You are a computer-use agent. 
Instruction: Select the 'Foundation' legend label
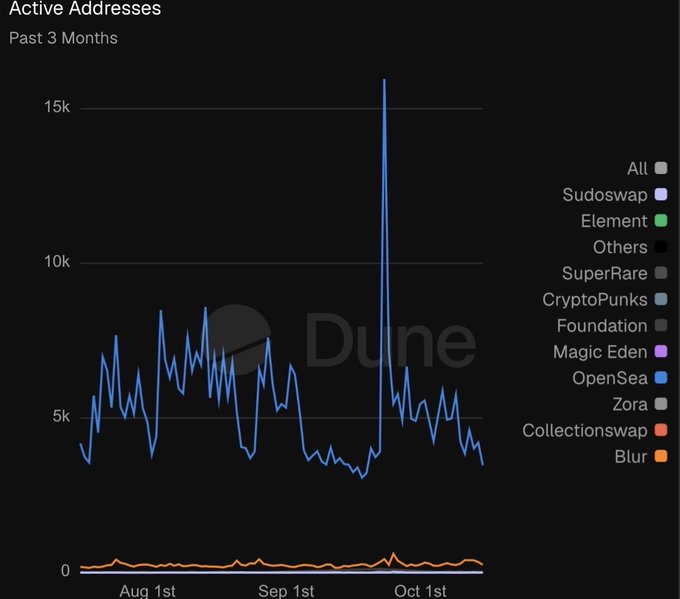click(x=602, y=326)
